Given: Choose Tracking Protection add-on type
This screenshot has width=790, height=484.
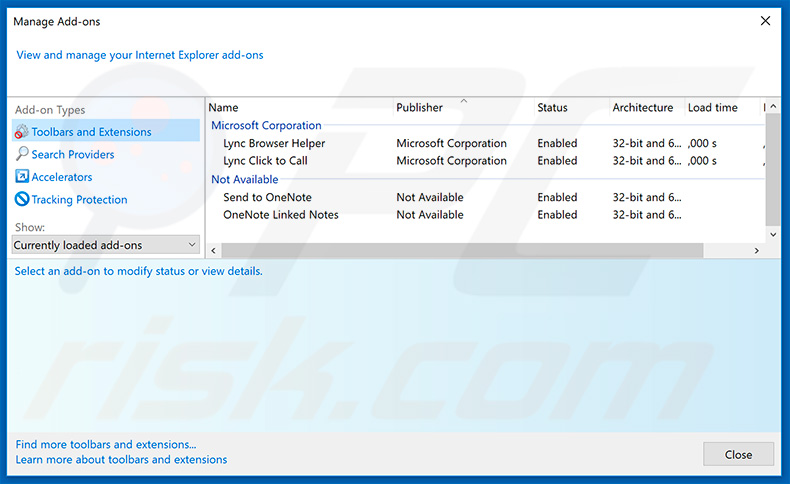Looking at the screenshot, I should 79,199.
